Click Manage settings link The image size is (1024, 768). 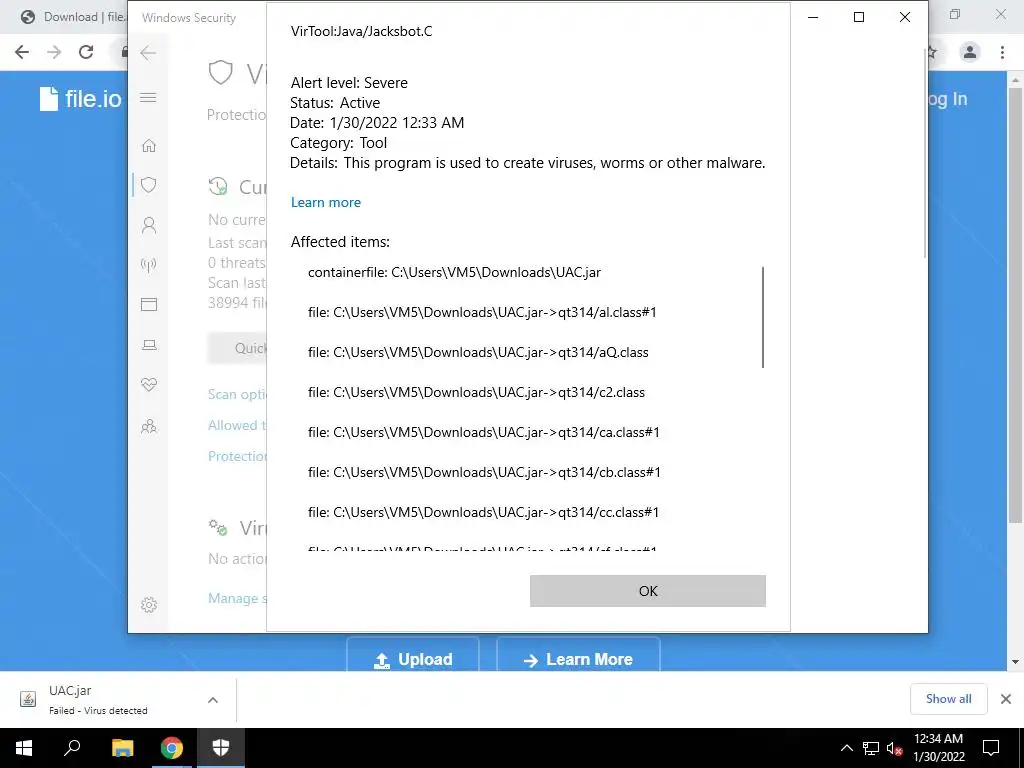point(237,598)
